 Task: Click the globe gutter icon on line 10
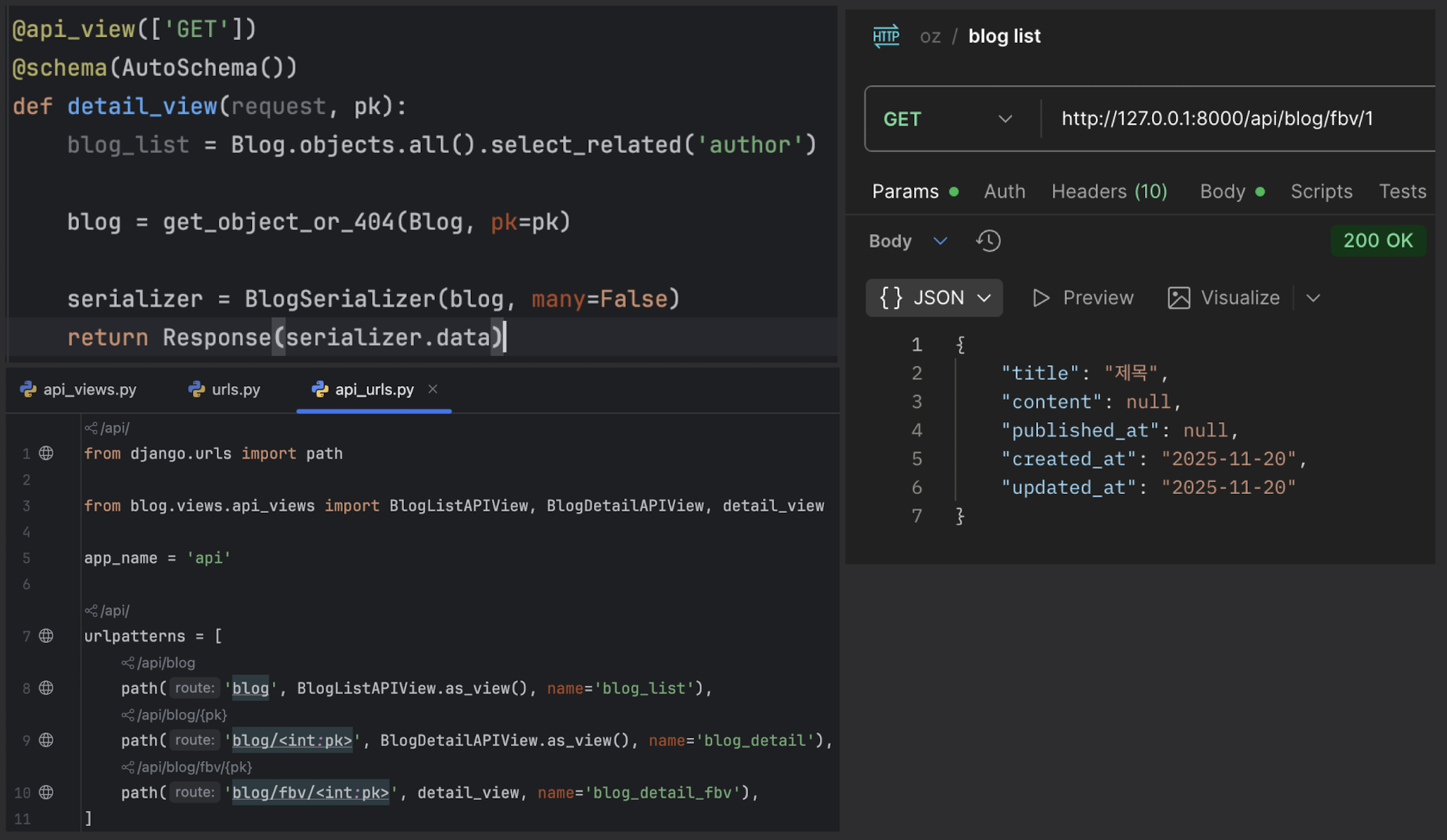click(46, 792)
